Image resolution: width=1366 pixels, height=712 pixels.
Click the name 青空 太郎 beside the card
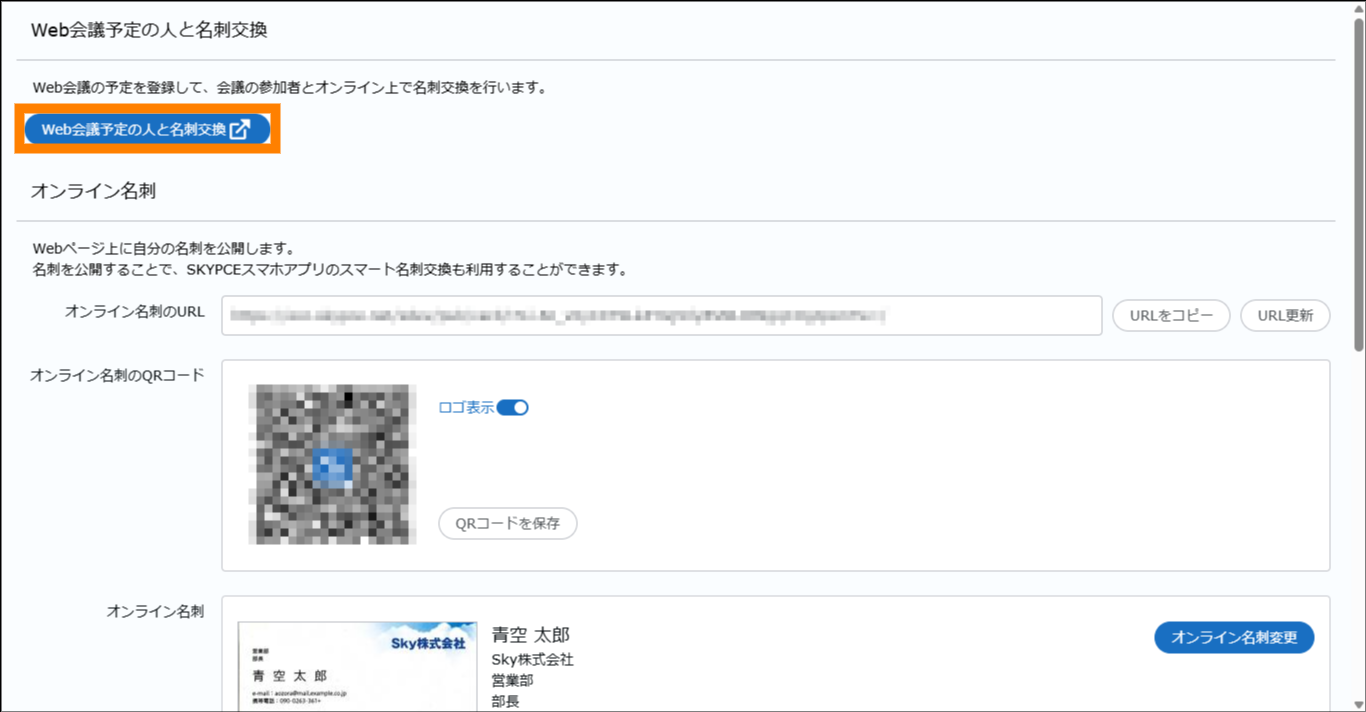[530, 635]
